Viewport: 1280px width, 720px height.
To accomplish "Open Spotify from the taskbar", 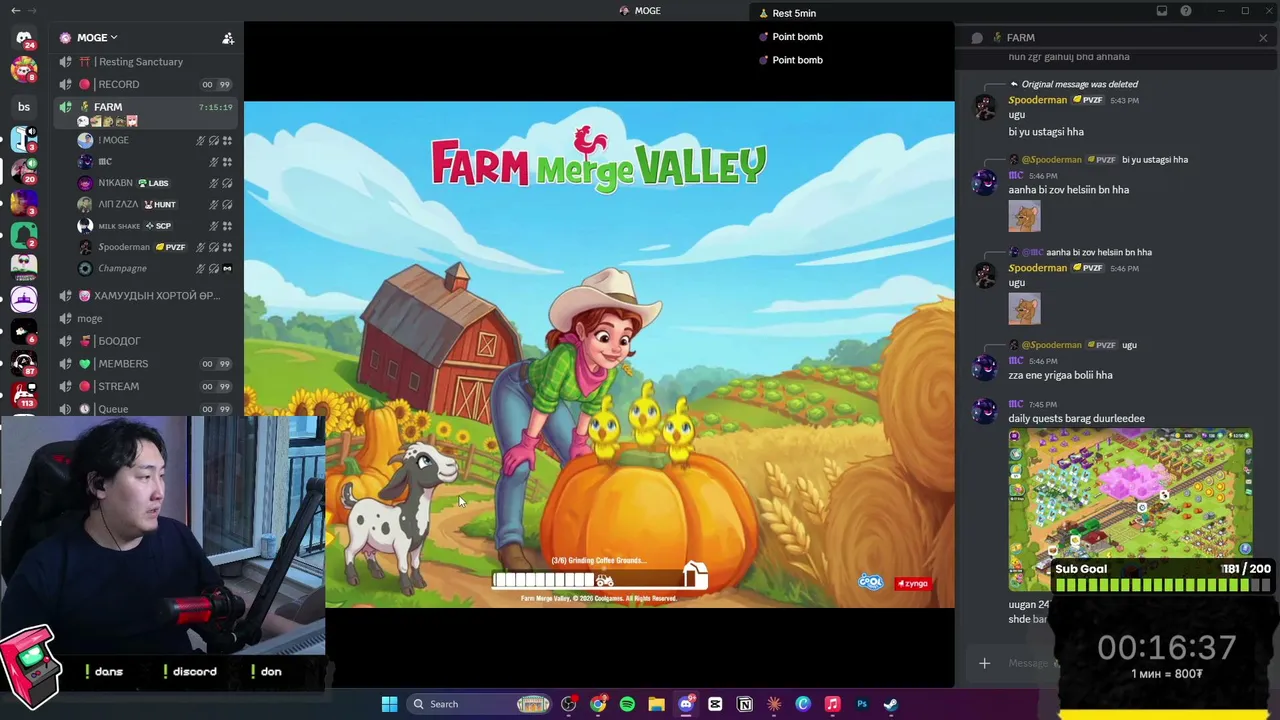I will click(x=627, y=704).
